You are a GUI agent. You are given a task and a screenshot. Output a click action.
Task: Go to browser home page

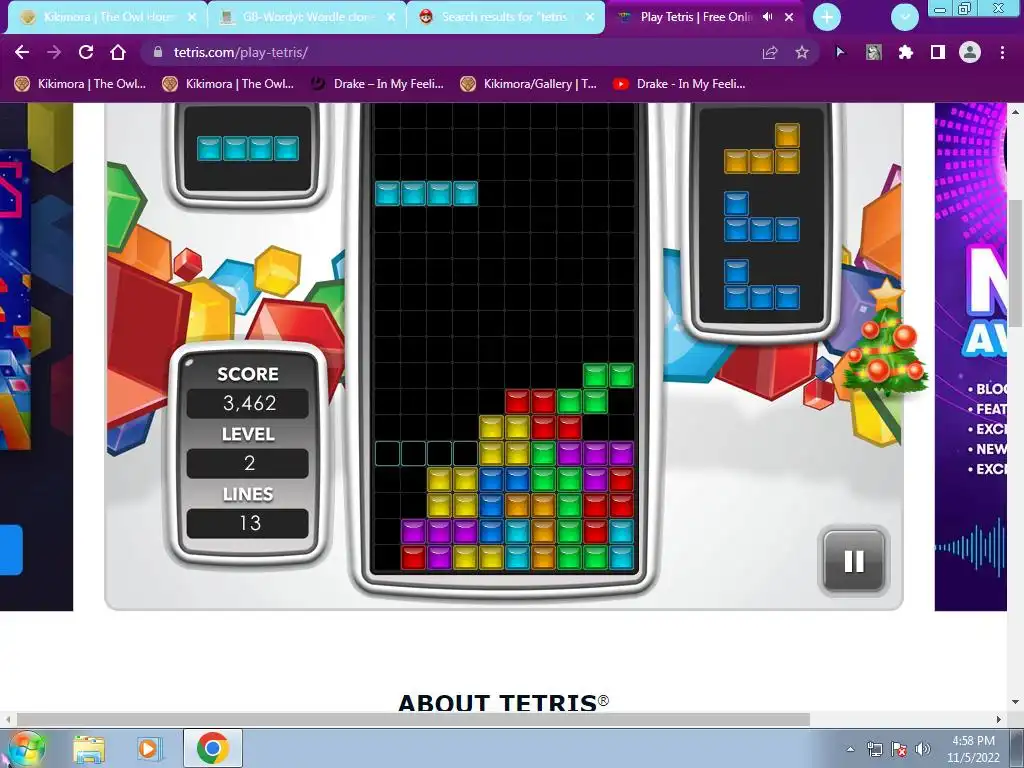pyautogui.click(x=118, y=52)
